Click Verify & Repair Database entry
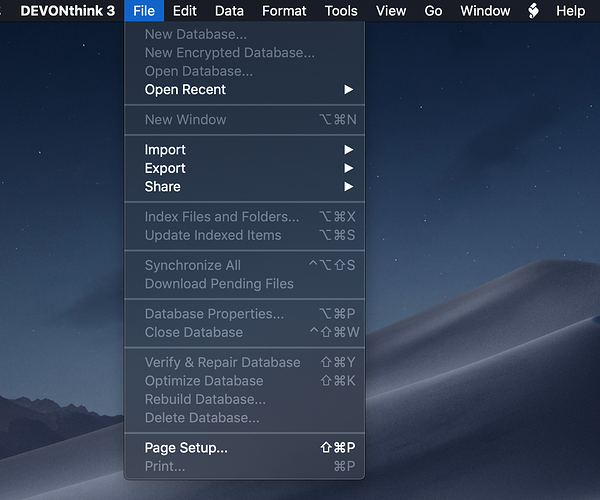The width and height of the screenshot is (600, 500). [x=245, y=362]
